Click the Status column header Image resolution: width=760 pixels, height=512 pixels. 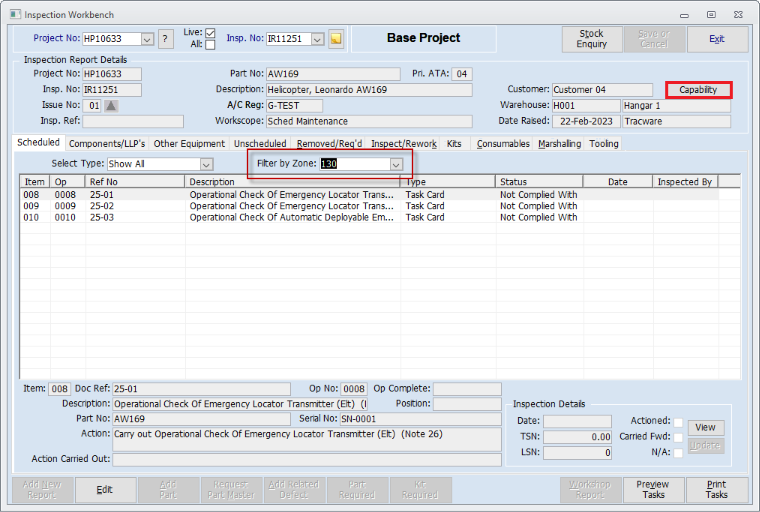click(539, 182)
